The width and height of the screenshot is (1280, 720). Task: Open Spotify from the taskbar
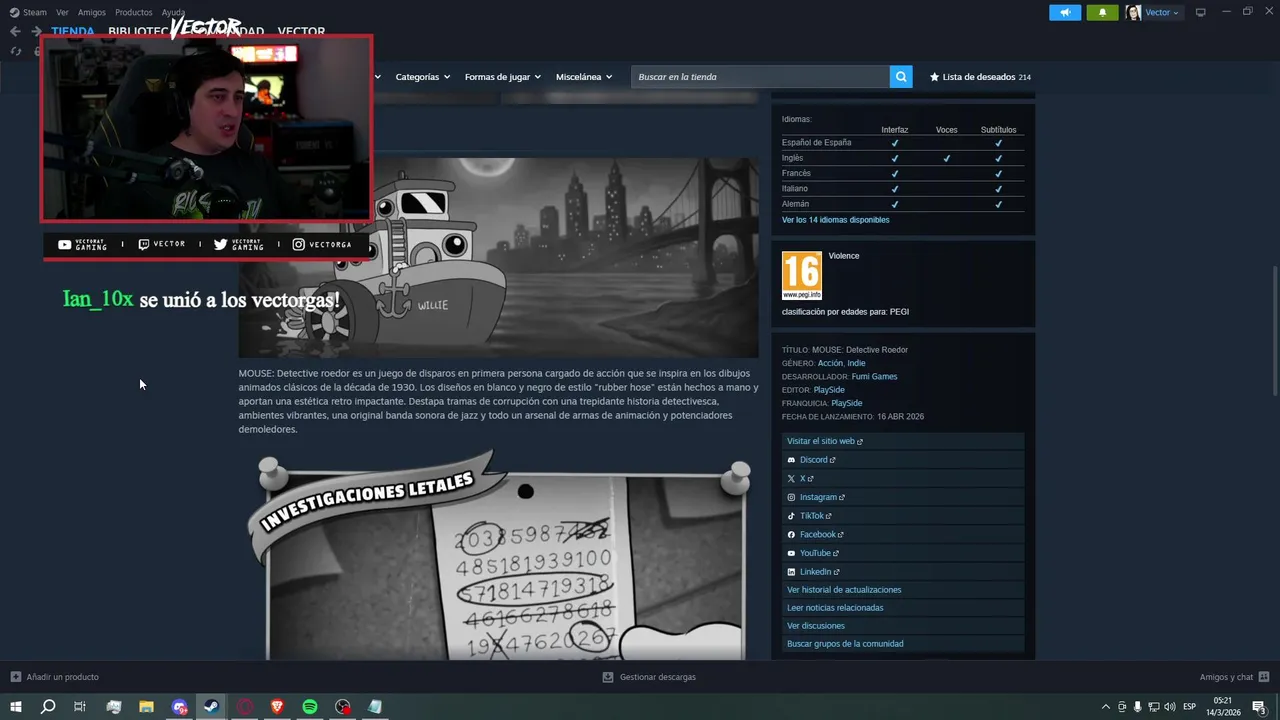click(310, 707)
